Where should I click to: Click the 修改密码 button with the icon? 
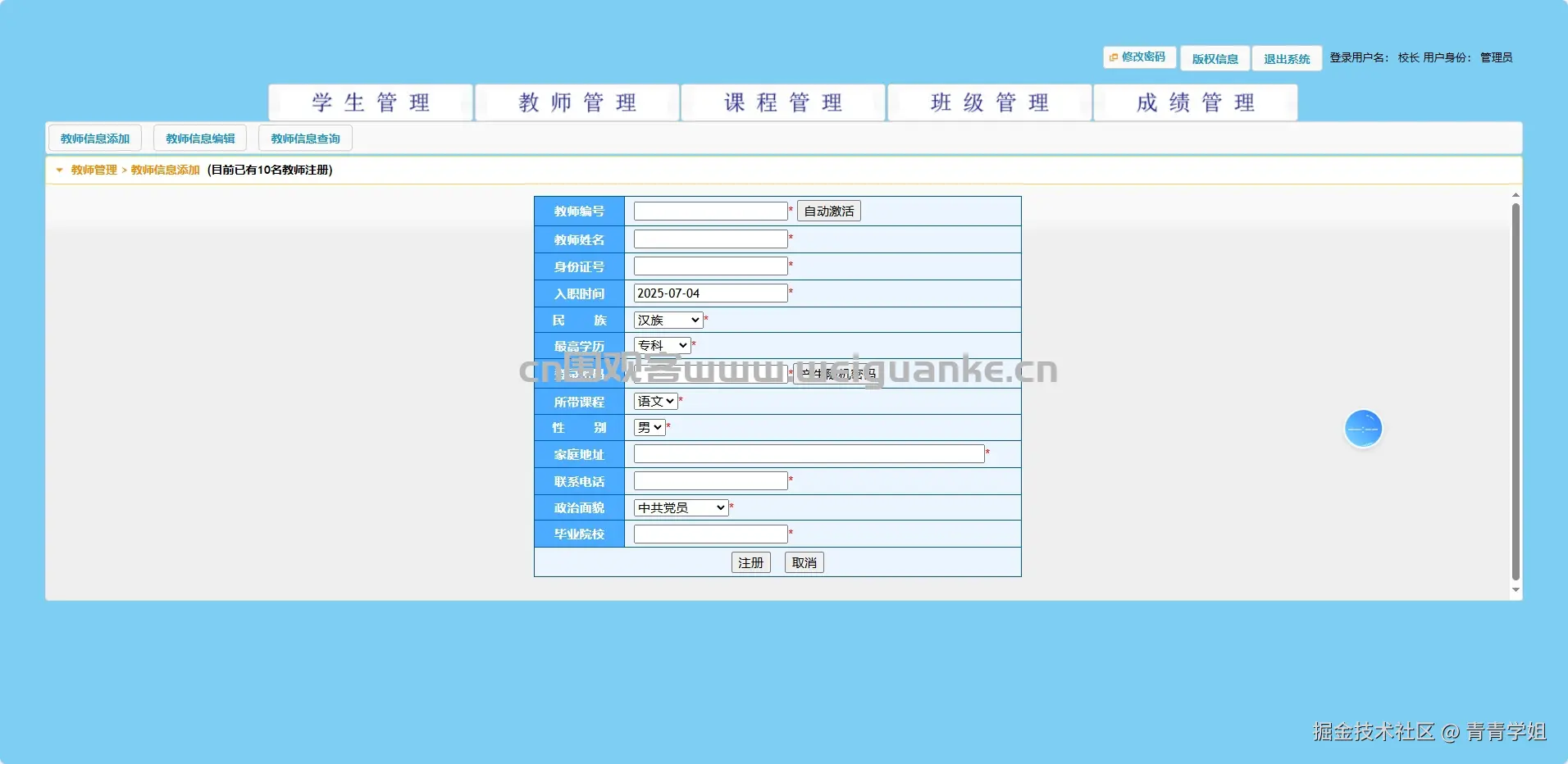point(1139,57)
